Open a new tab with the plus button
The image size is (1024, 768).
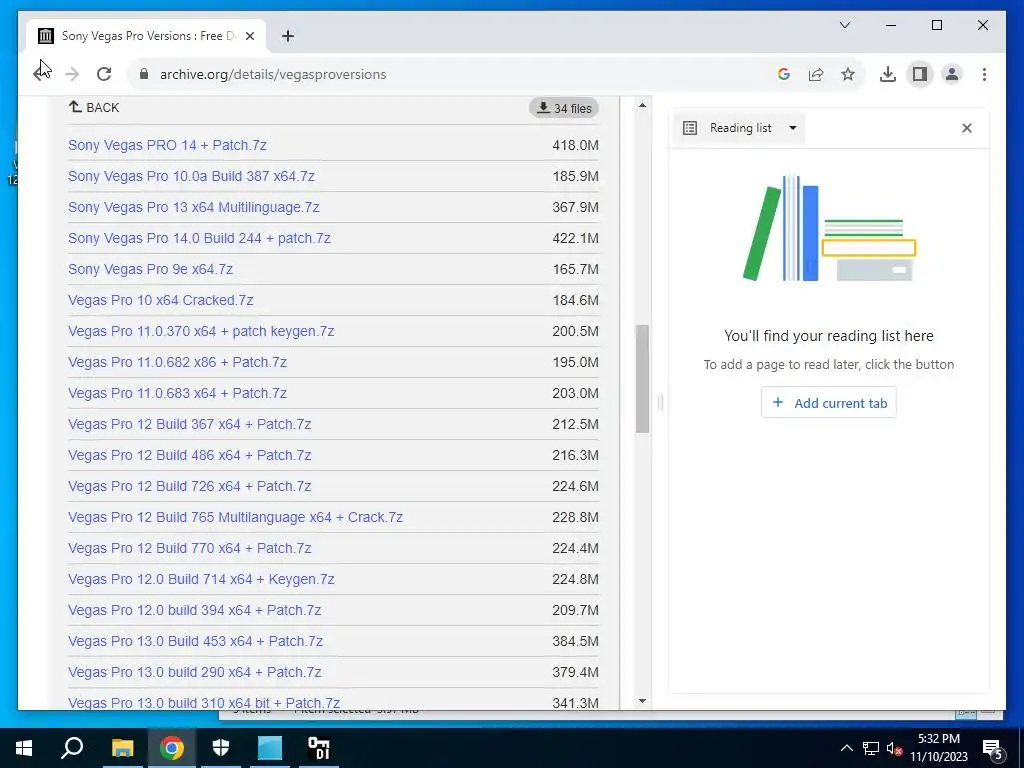pos(287,36)
